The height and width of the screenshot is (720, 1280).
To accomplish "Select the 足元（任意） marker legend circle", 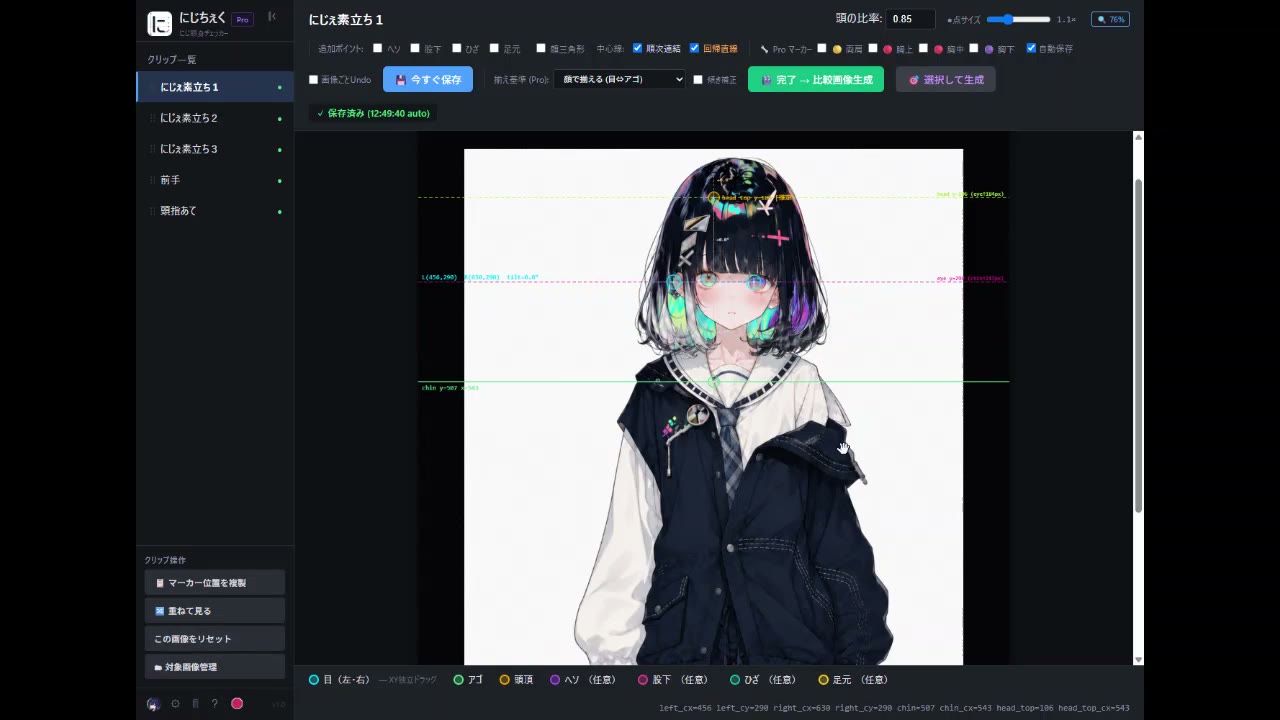I will pos(823,680).
